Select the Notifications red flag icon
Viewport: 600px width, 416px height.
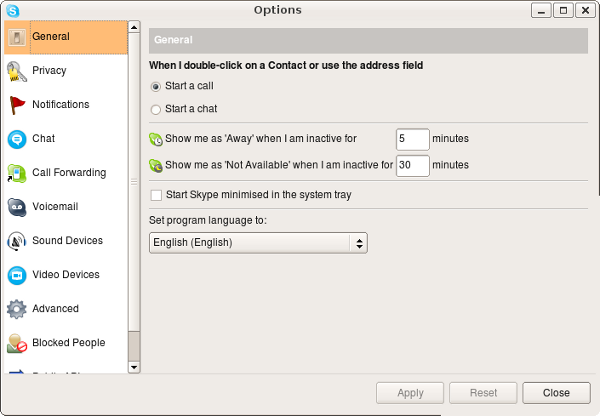pyautogui.click(x=16, y=105)
